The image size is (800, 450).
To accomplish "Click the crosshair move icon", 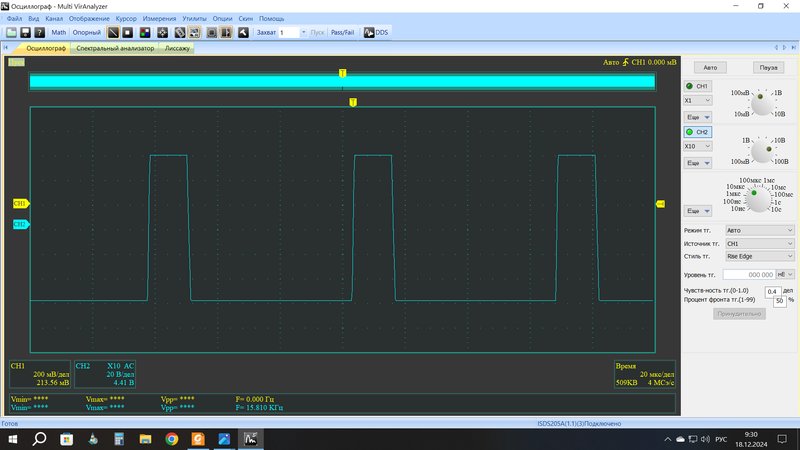I will (x=162, y=32).
